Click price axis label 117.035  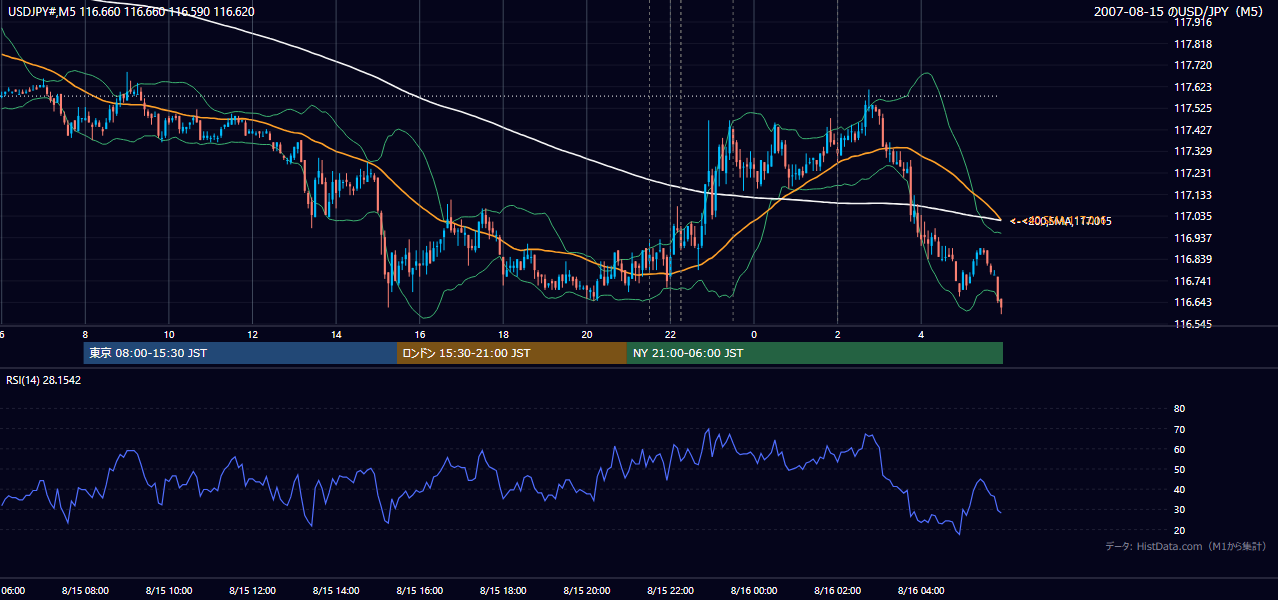pos(1193,216)
